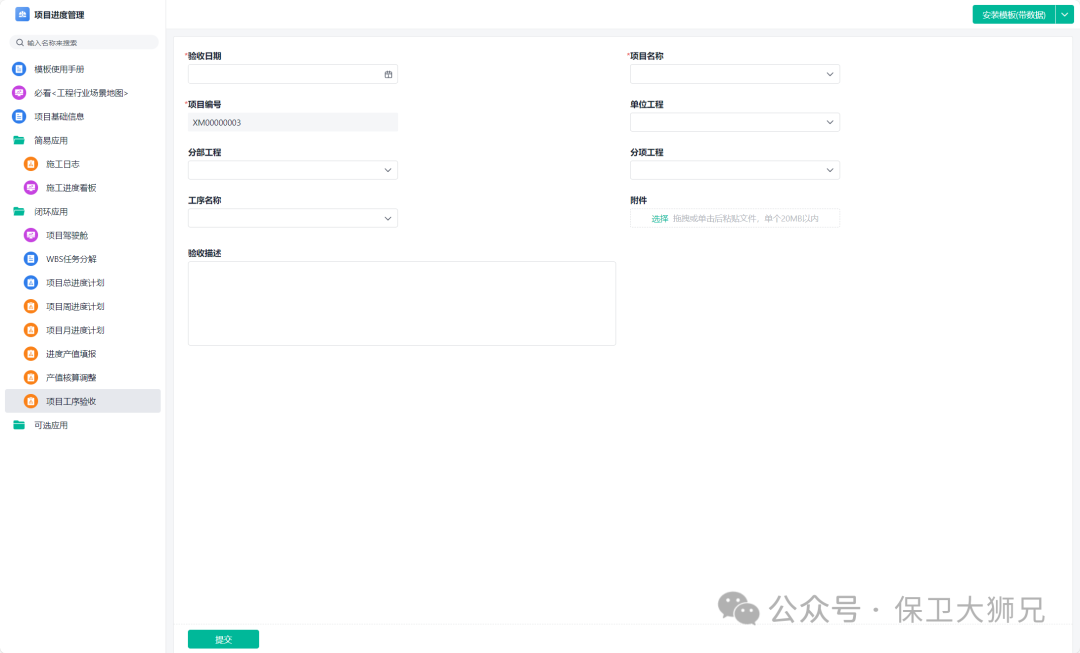Image resolution: width=1080 pixels, height=653 pixels.
Task: Open calendar picker icon in 验收日期 field
Action: pos(388,74)
